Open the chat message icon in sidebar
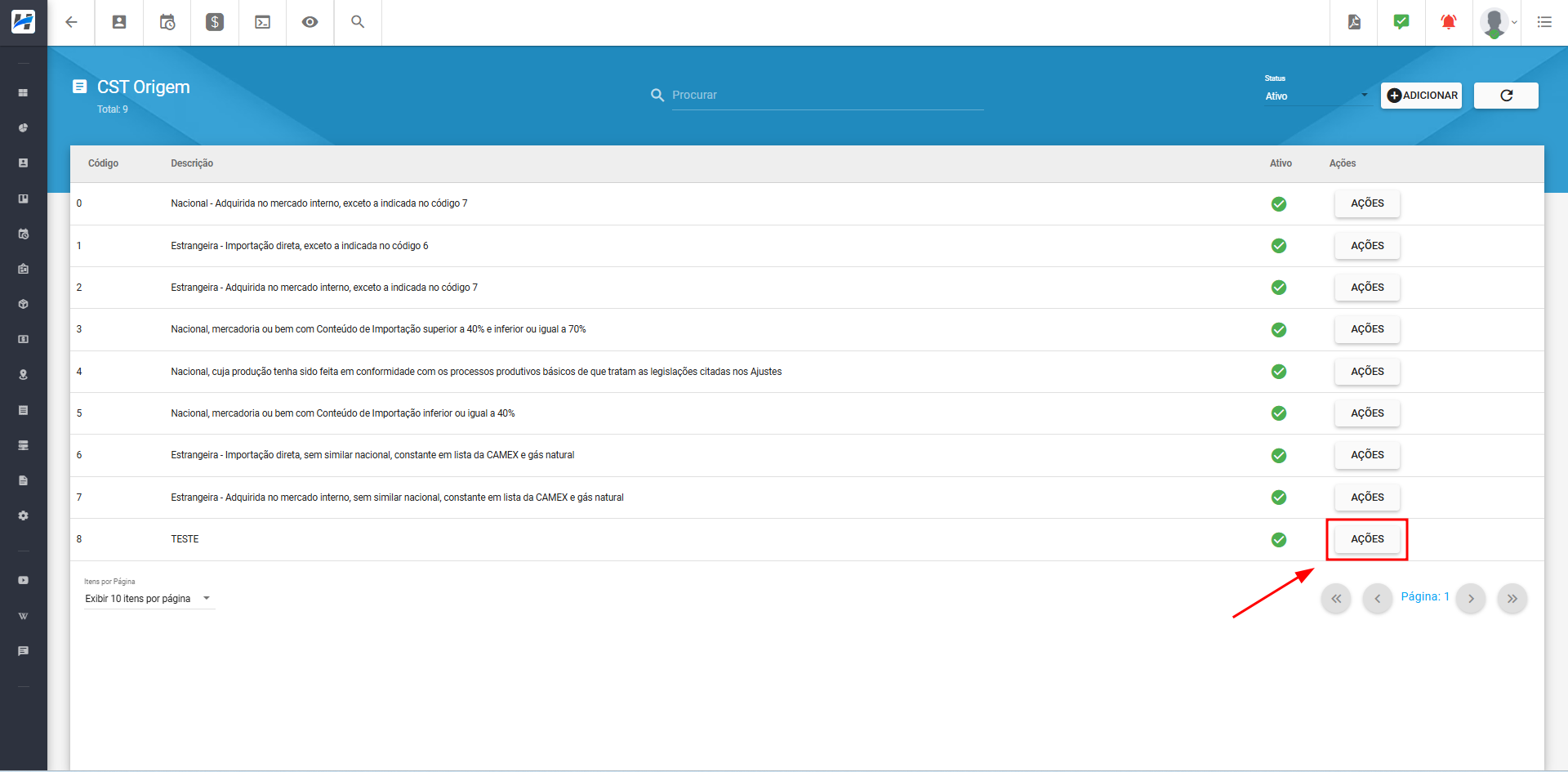 23,651
